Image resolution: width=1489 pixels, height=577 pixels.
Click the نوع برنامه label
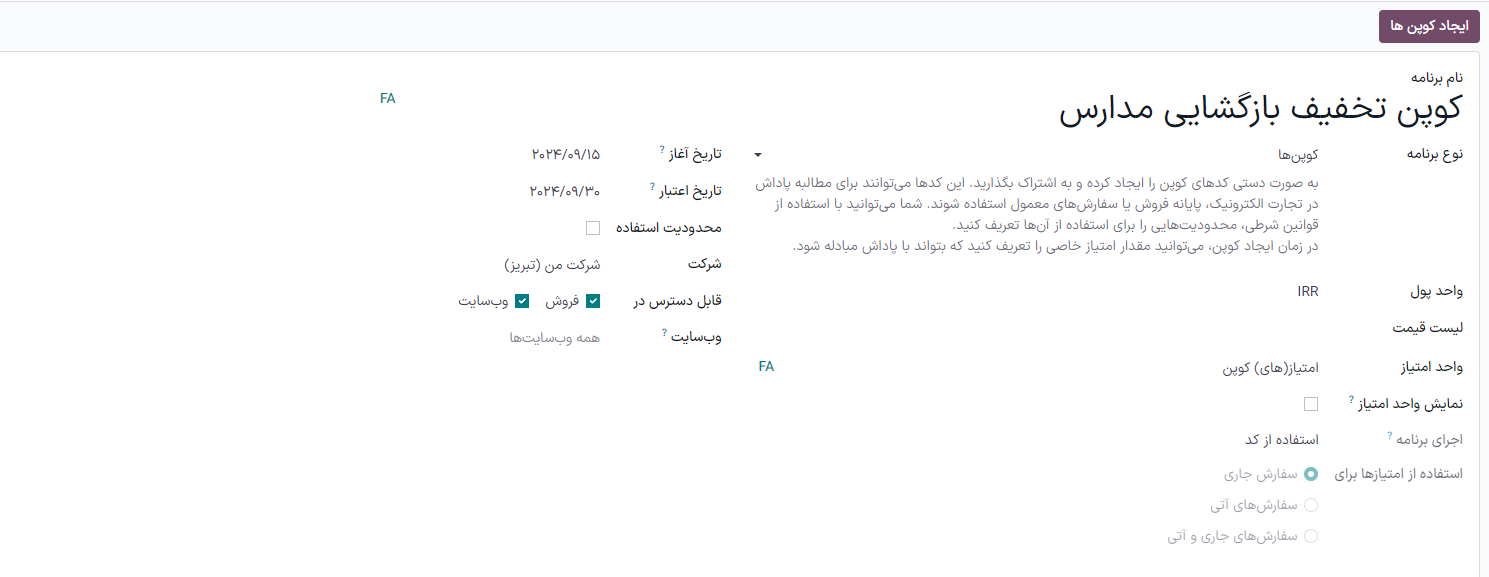[1435, 154]
